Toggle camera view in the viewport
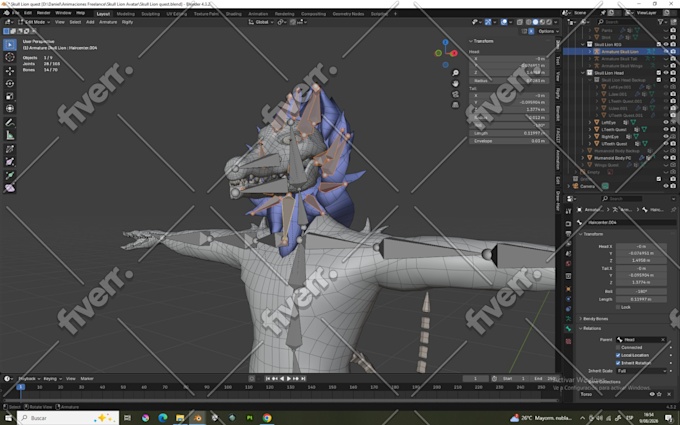Viewport: 680px width, 425px height. pyautogui.click(x=455, y=94)
